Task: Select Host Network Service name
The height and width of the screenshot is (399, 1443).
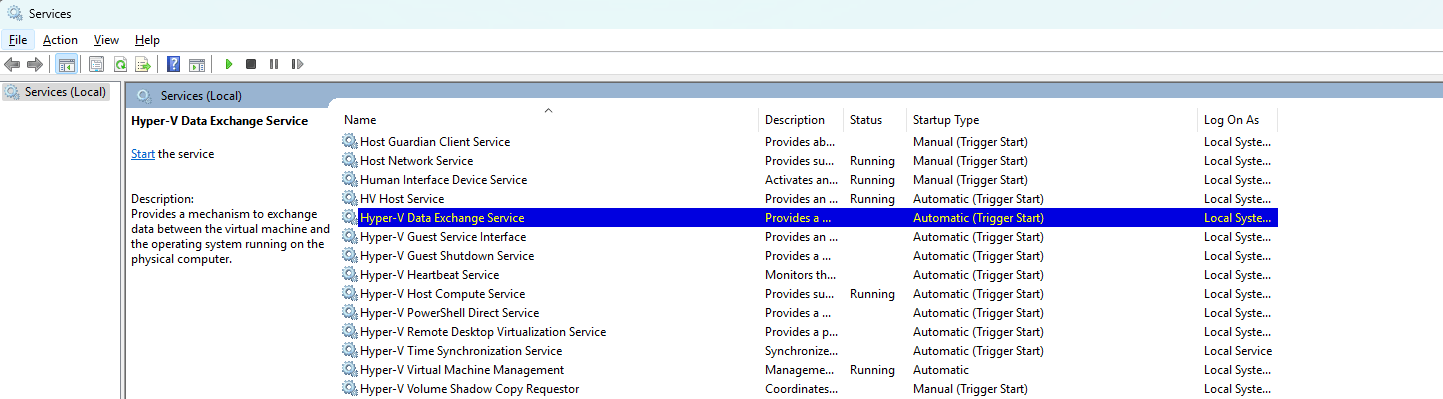Action: [417, 161]
